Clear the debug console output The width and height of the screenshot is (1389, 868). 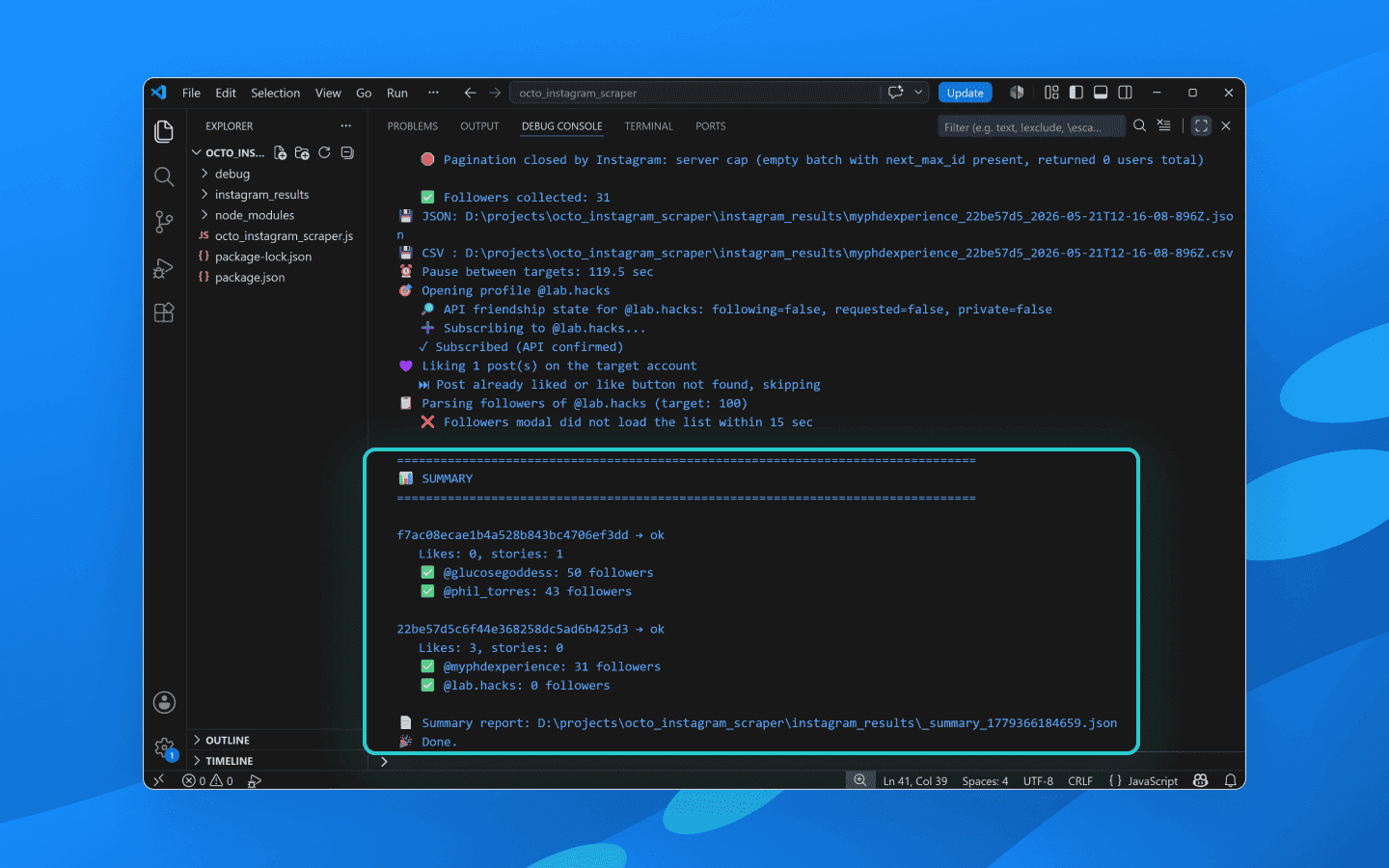1164,125
